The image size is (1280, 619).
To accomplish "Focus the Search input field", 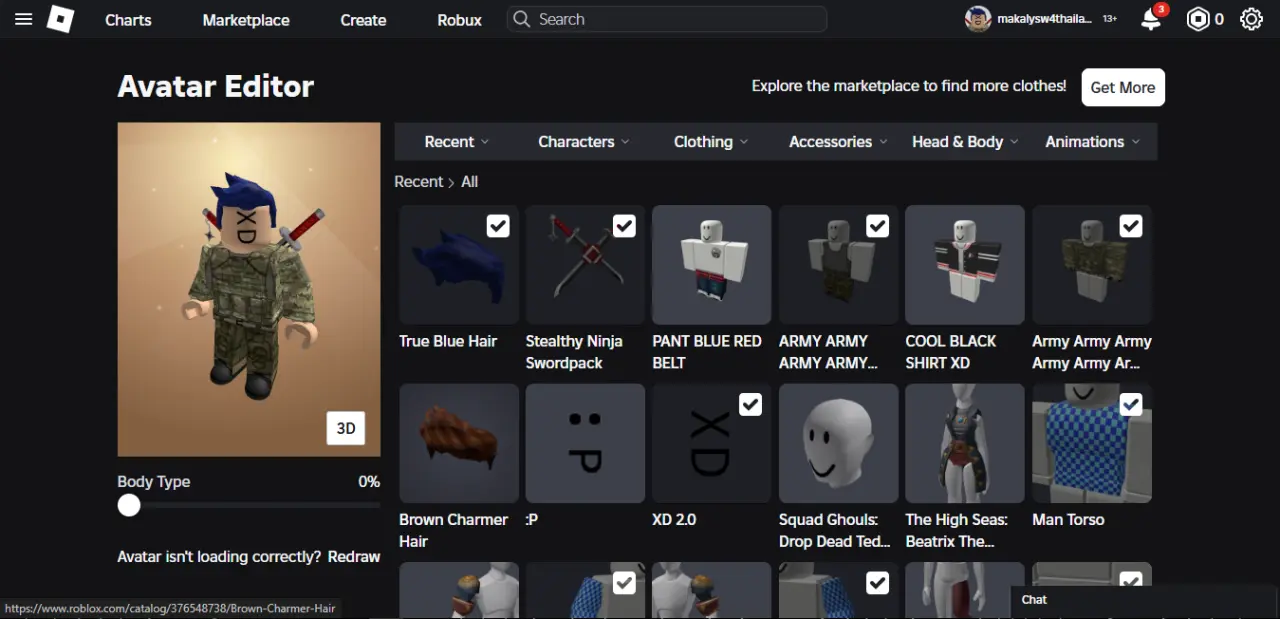I will (667, 19).
